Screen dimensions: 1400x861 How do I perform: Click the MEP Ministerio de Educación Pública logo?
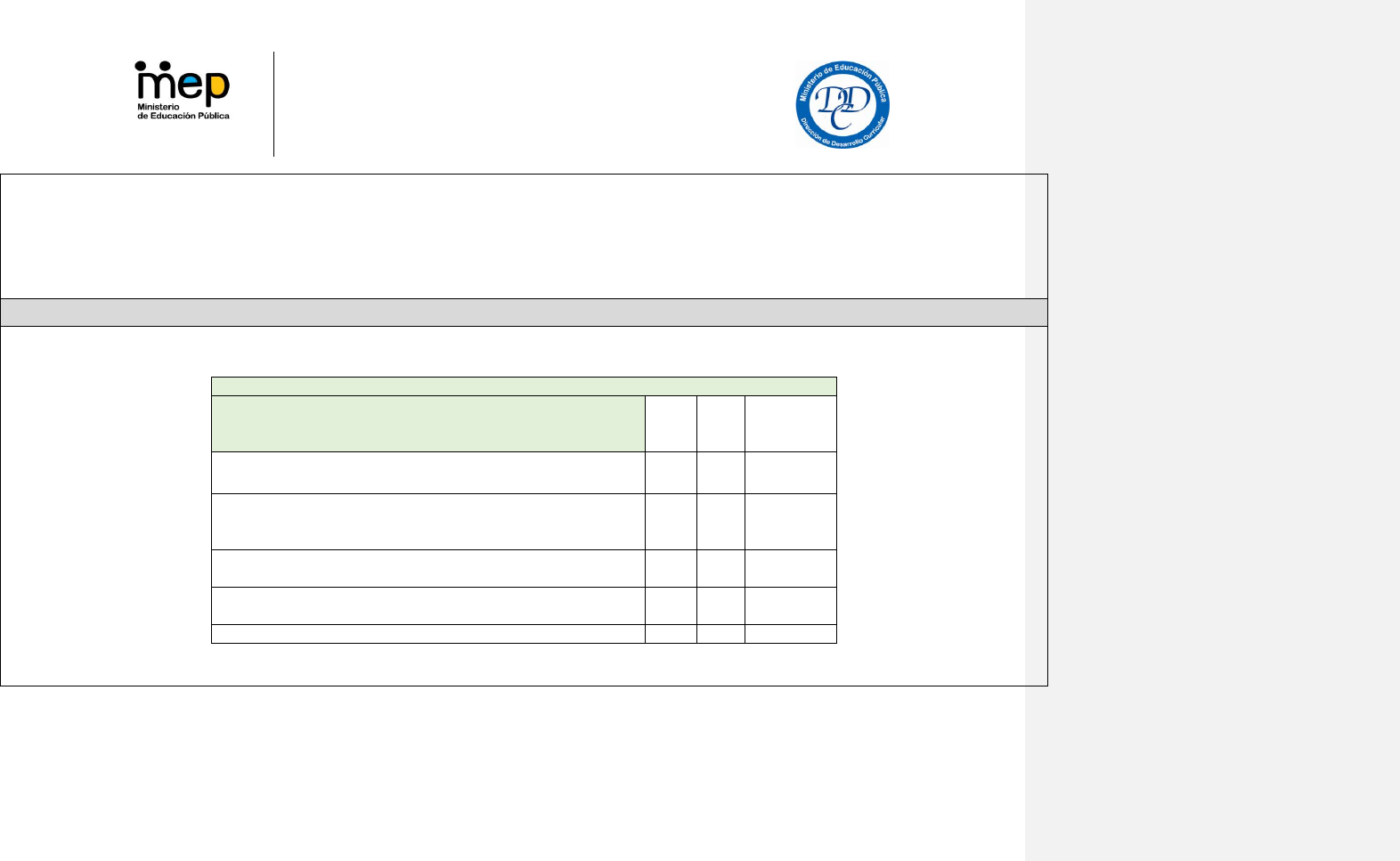pyautogui.click(x=183, y=90)
